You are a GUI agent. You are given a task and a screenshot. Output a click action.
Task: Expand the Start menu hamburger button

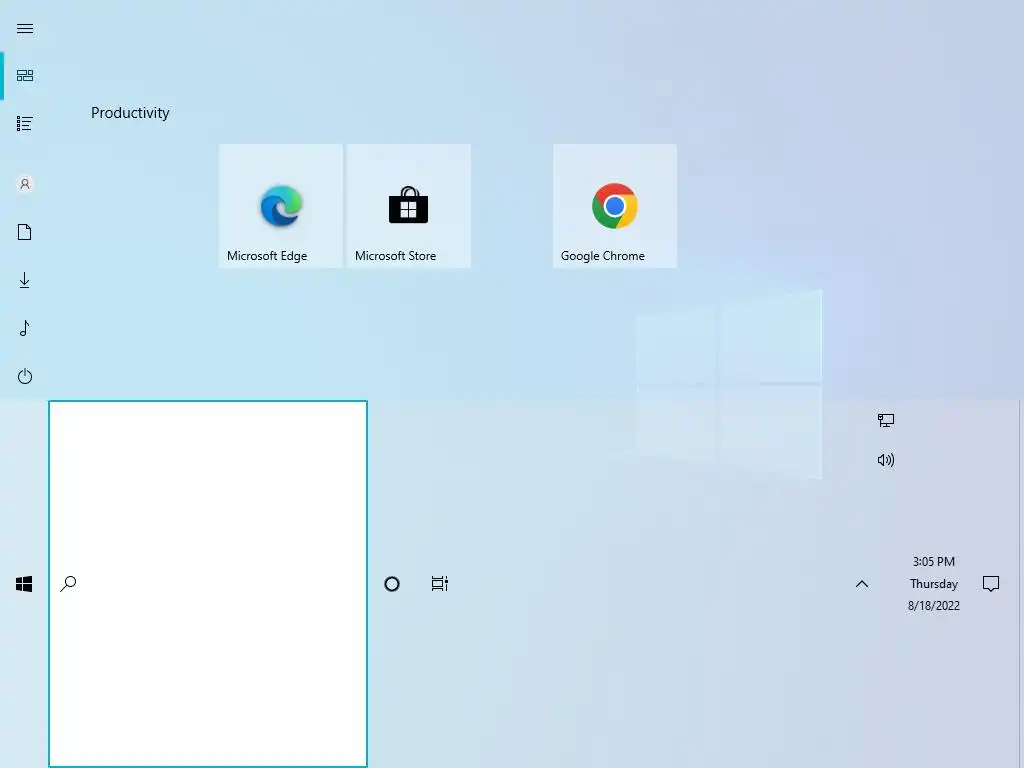coord(25,29)
